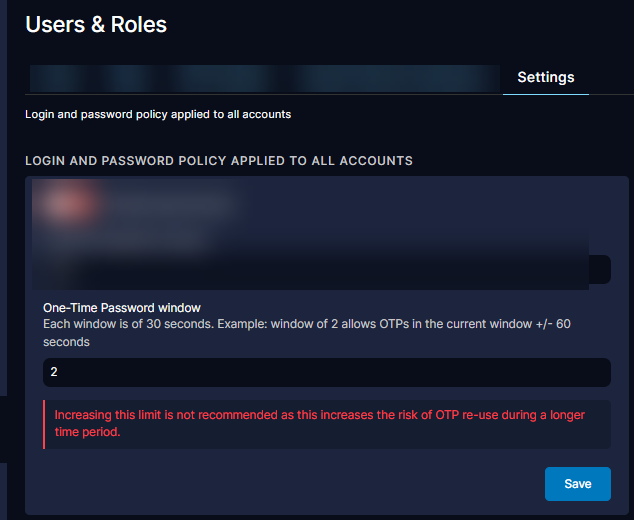Click the word "seconds" ending the help text
Image resolution: width=634 pixels, height=520 pixels.
point(66,342)
